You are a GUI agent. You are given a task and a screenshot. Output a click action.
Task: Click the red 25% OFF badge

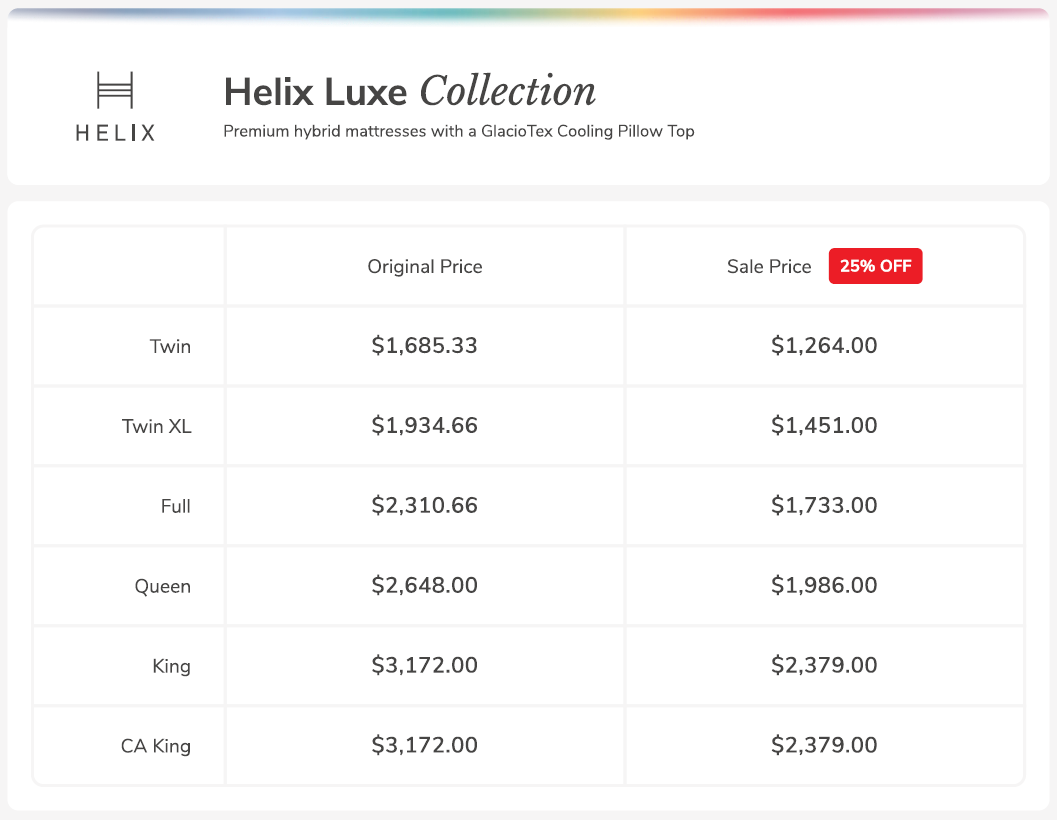pyautogui.click(x=875, y=267)
